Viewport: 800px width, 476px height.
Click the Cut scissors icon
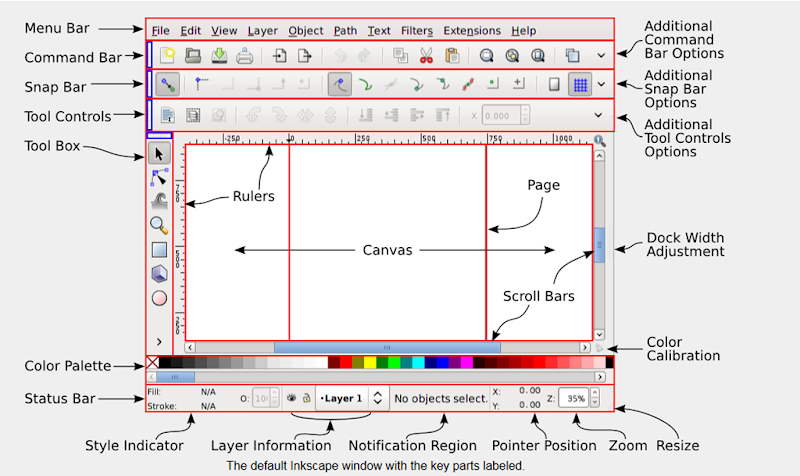pos(426,56)
